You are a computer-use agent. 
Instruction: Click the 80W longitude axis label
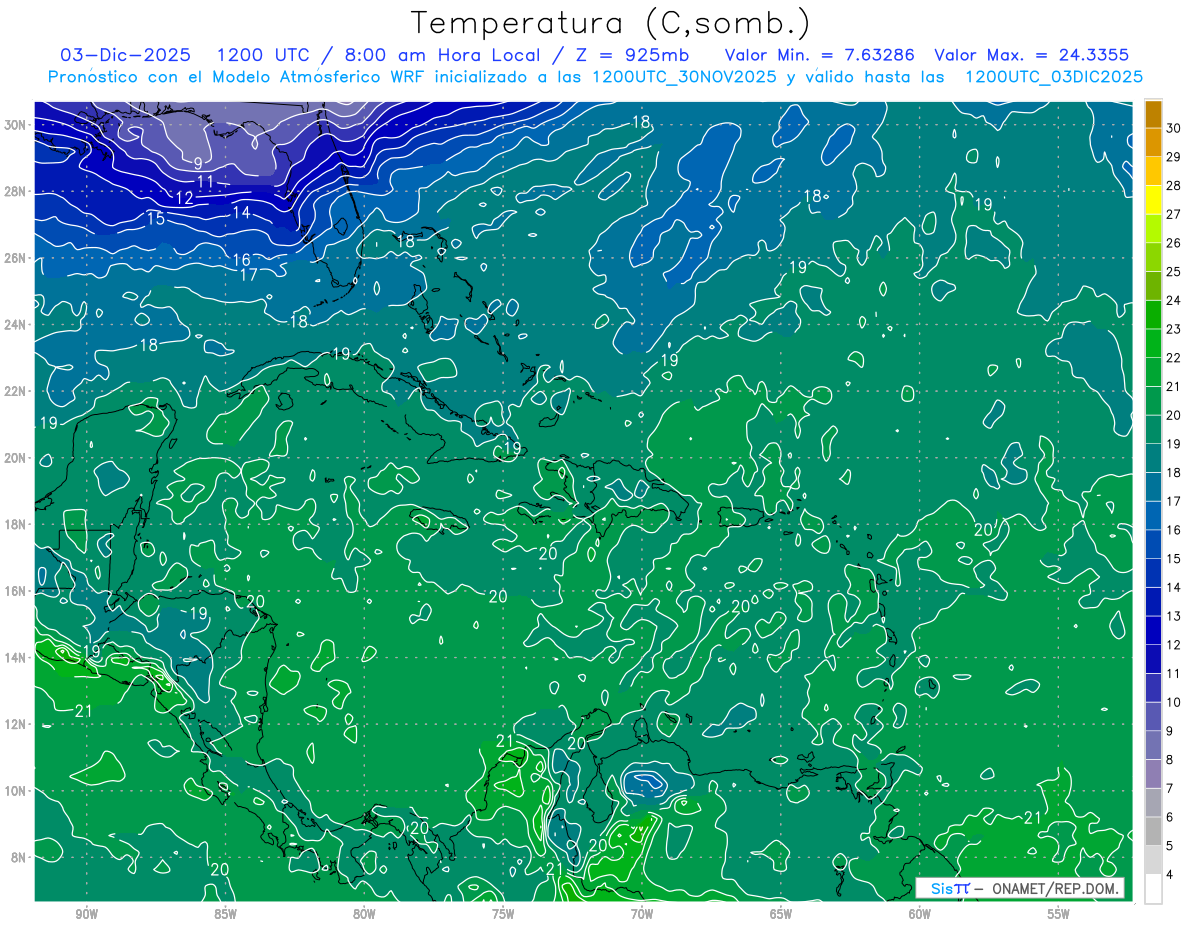(364, 914)
